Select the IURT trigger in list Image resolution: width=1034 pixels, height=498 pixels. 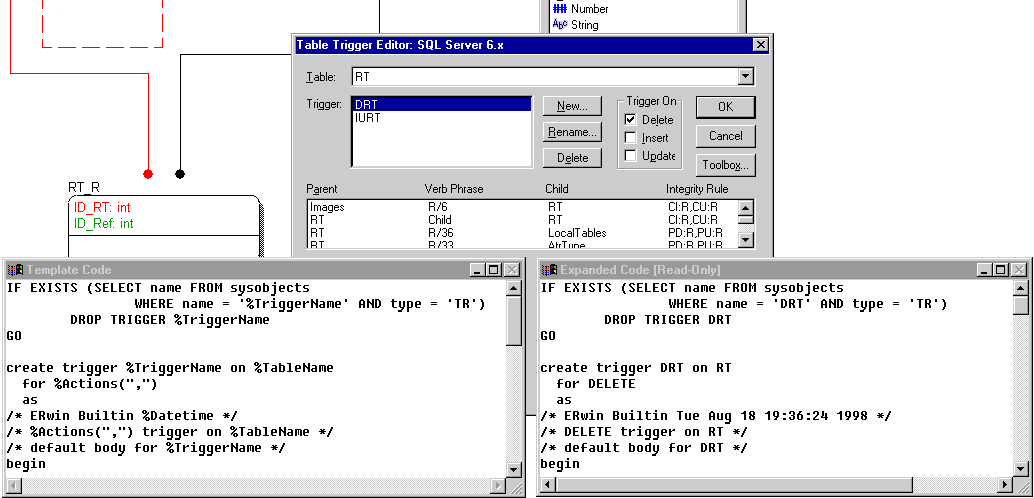pyautogui.click(x=442, y=118)
